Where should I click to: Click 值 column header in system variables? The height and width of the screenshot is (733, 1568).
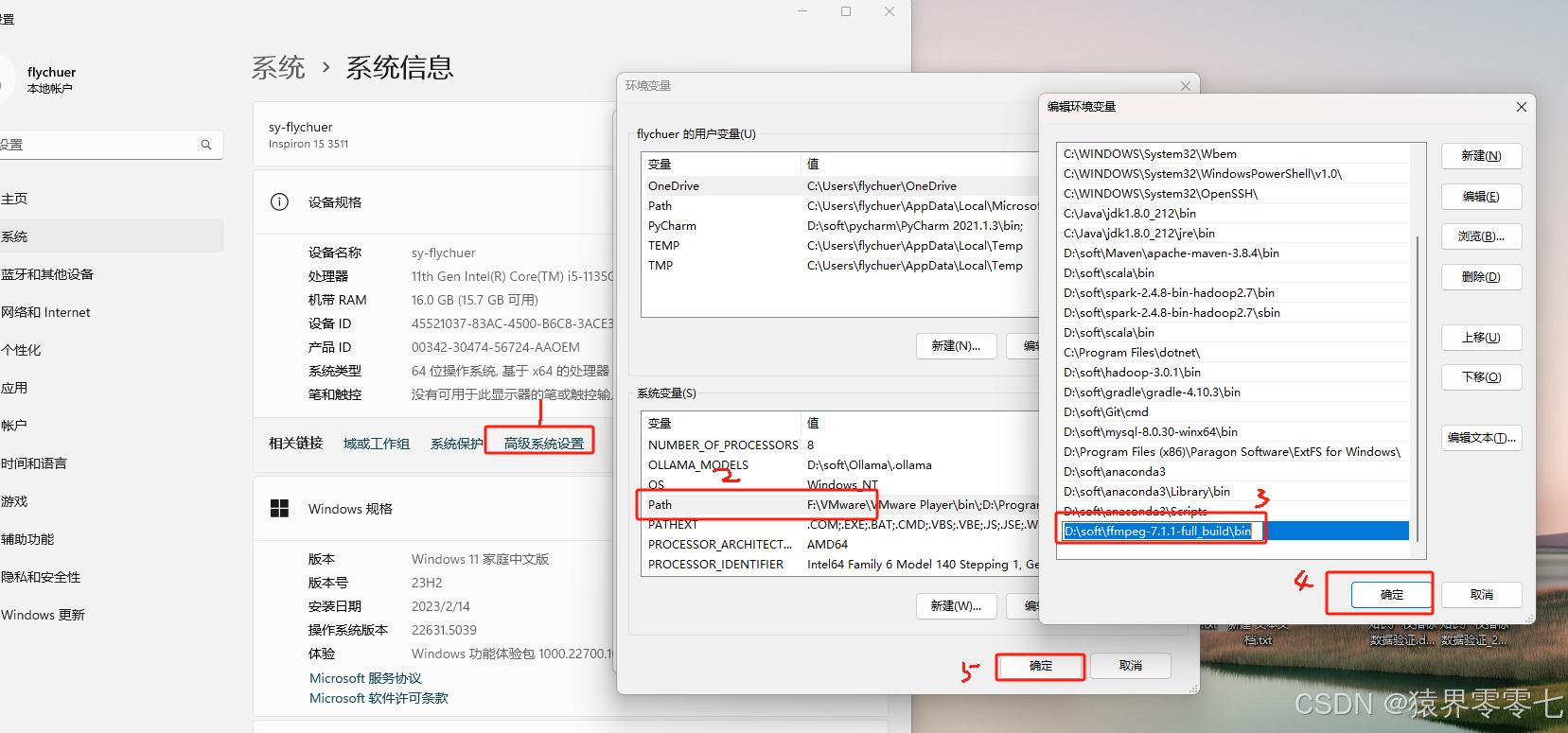click(920, 424)
